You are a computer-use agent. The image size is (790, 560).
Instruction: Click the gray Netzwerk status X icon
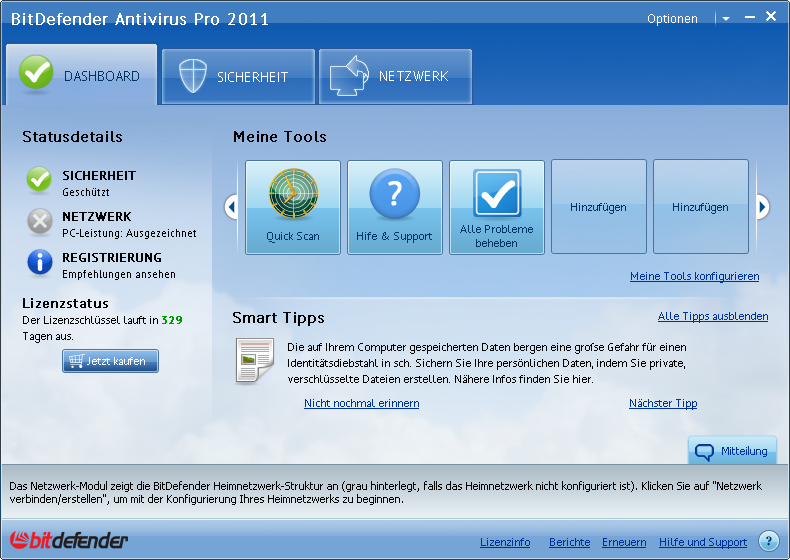[x=40, y=221]
